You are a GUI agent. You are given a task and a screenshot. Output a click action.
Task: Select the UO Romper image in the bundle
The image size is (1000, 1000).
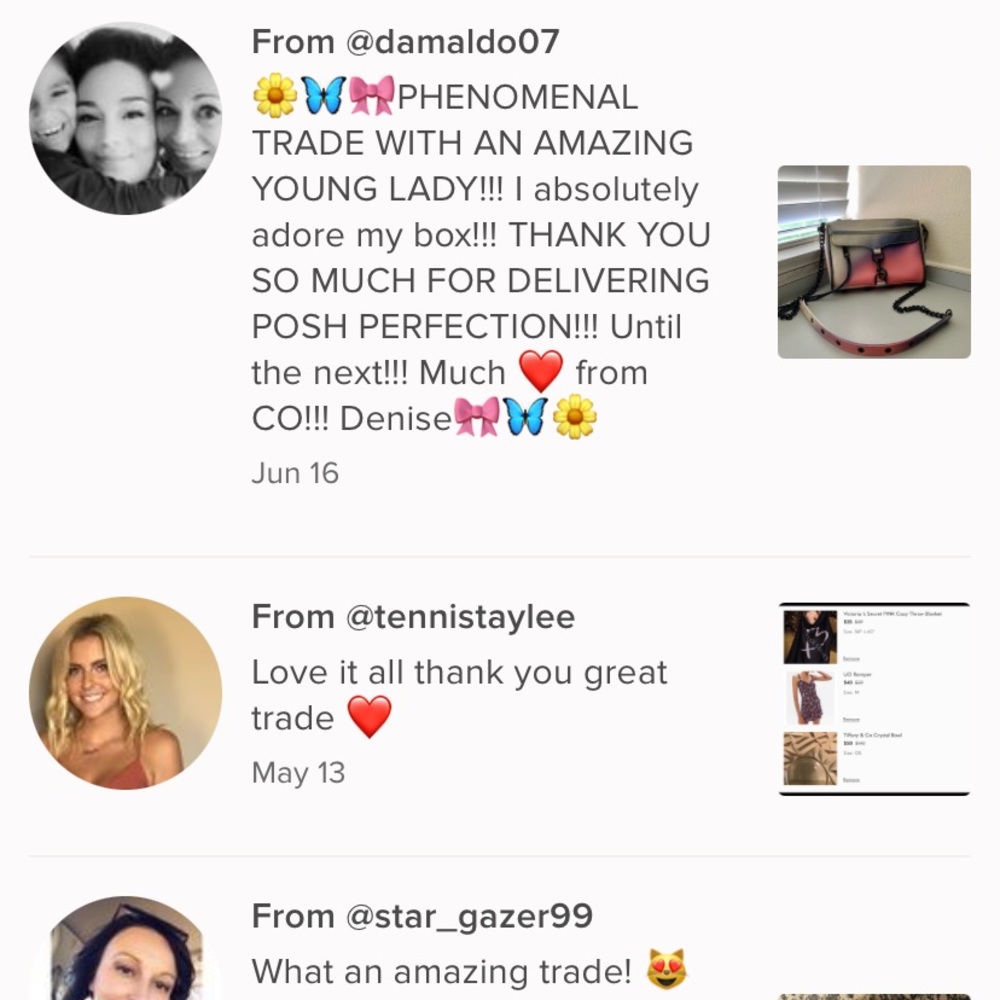[x=810, y=698]
